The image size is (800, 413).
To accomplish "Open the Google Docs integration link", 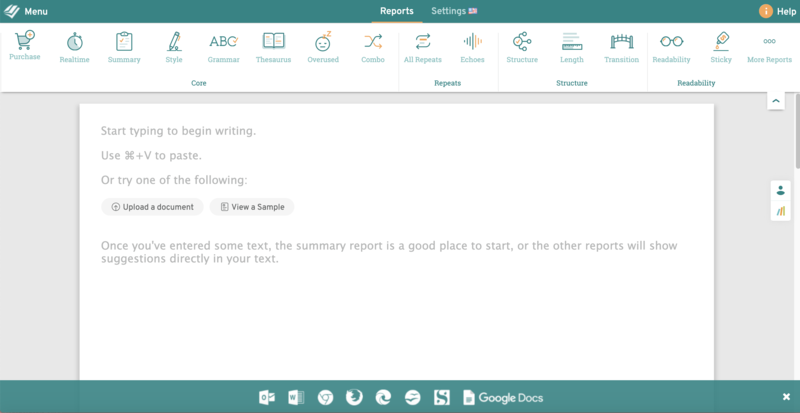I will (503, 398).
